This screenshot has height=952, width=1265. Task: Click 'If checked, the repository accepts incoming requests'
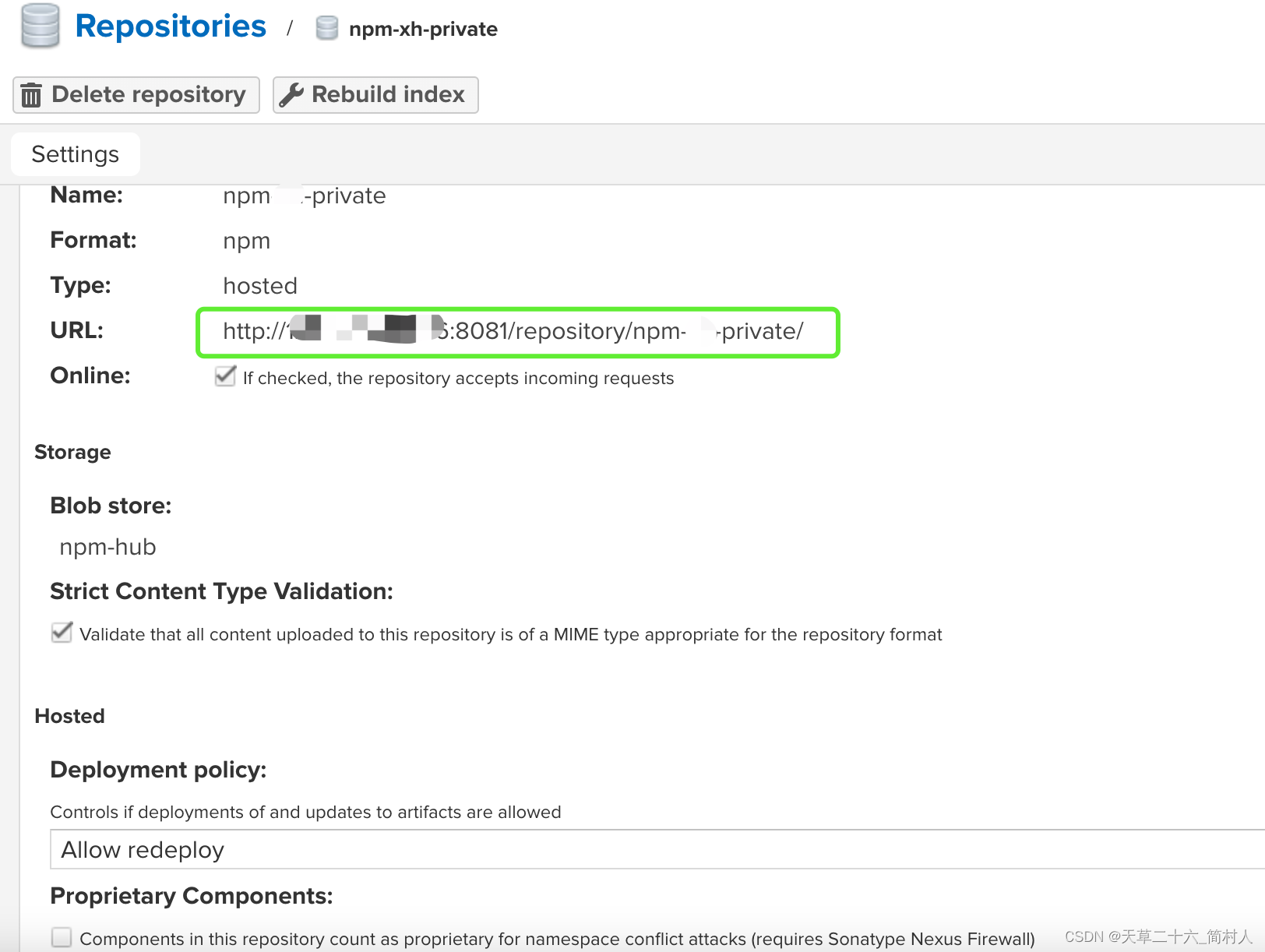(459, 379)
